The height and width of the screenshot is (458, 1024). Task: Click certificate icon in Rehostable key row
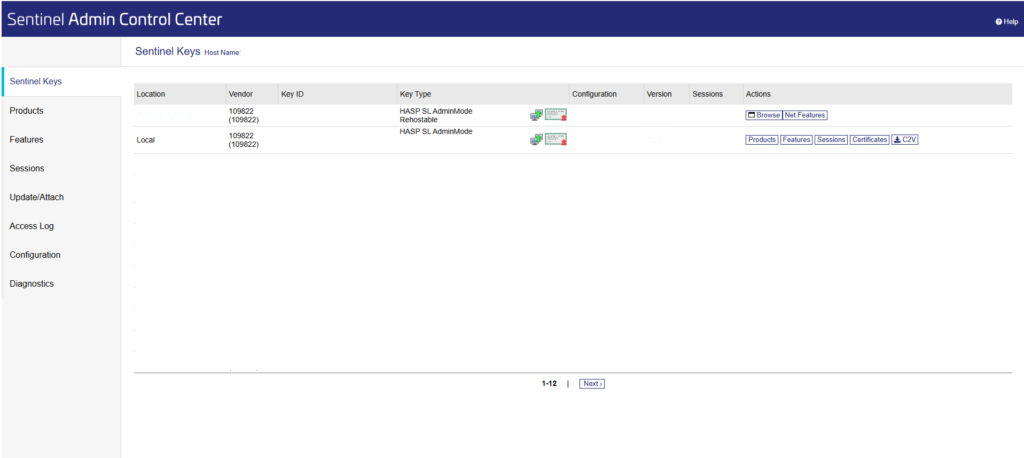click(556, 116)
